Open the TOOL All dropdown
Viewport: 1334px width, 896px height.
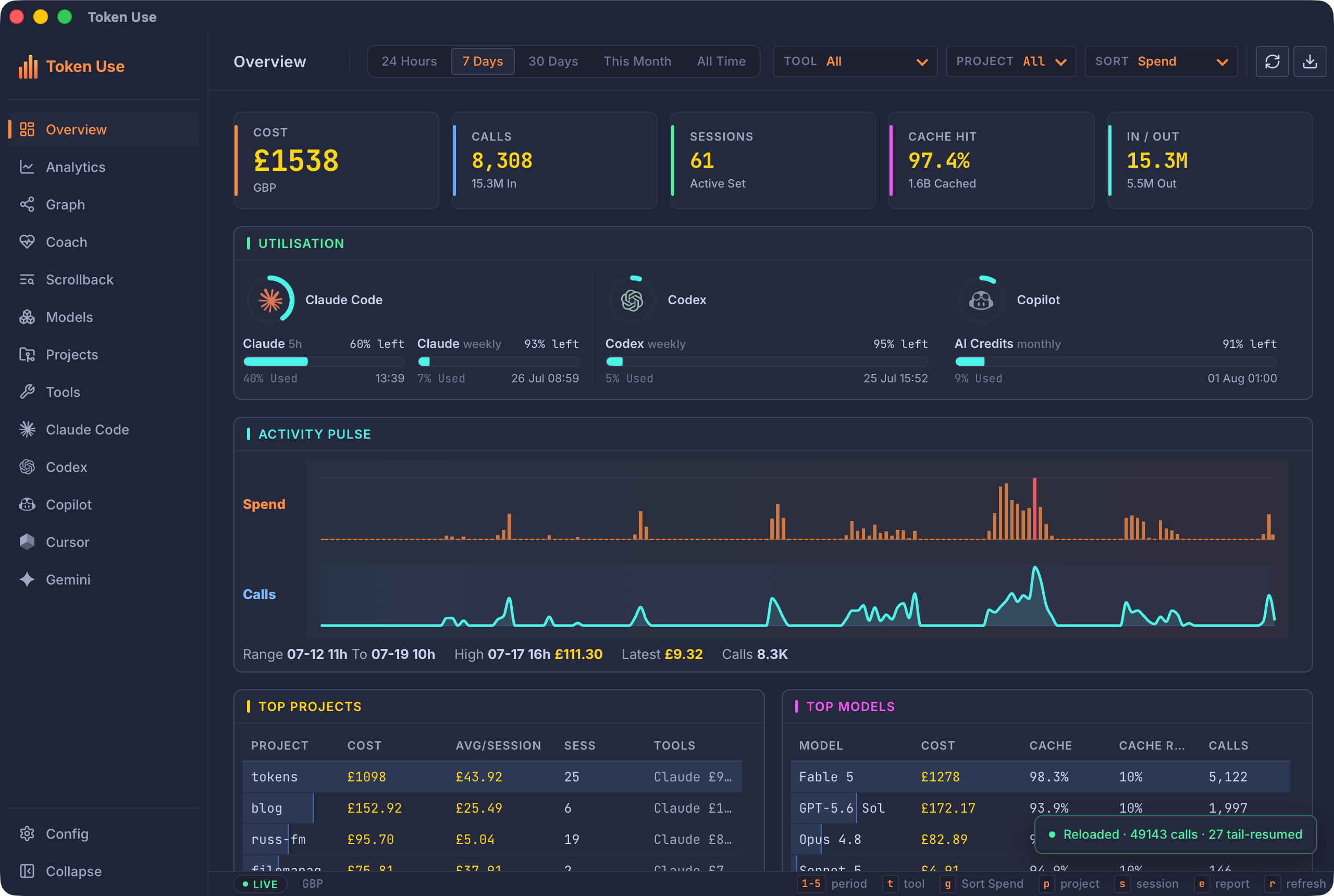855,61
